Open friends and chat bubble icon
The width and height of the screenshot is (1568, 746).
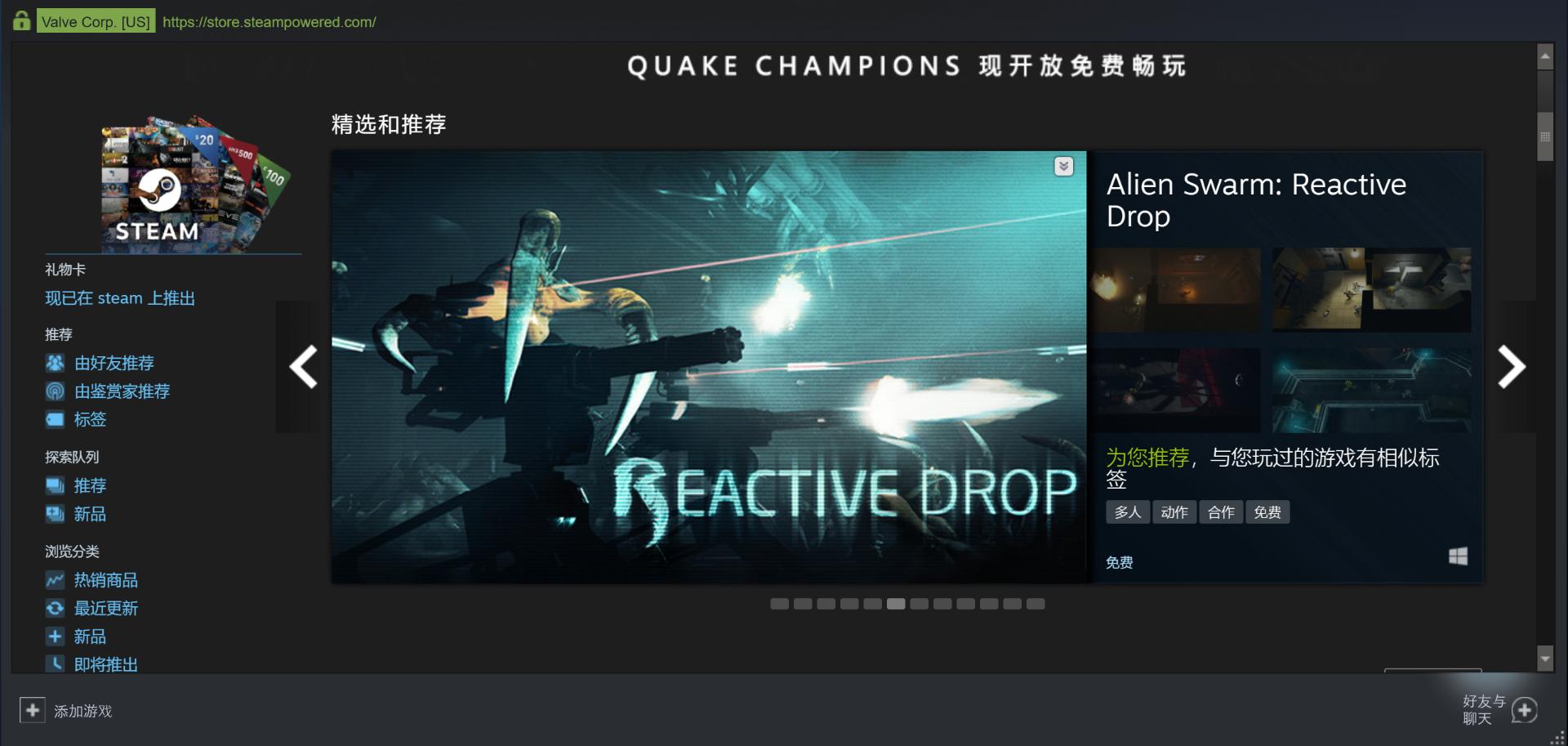pyautogui.click(x=1524, y=710)
